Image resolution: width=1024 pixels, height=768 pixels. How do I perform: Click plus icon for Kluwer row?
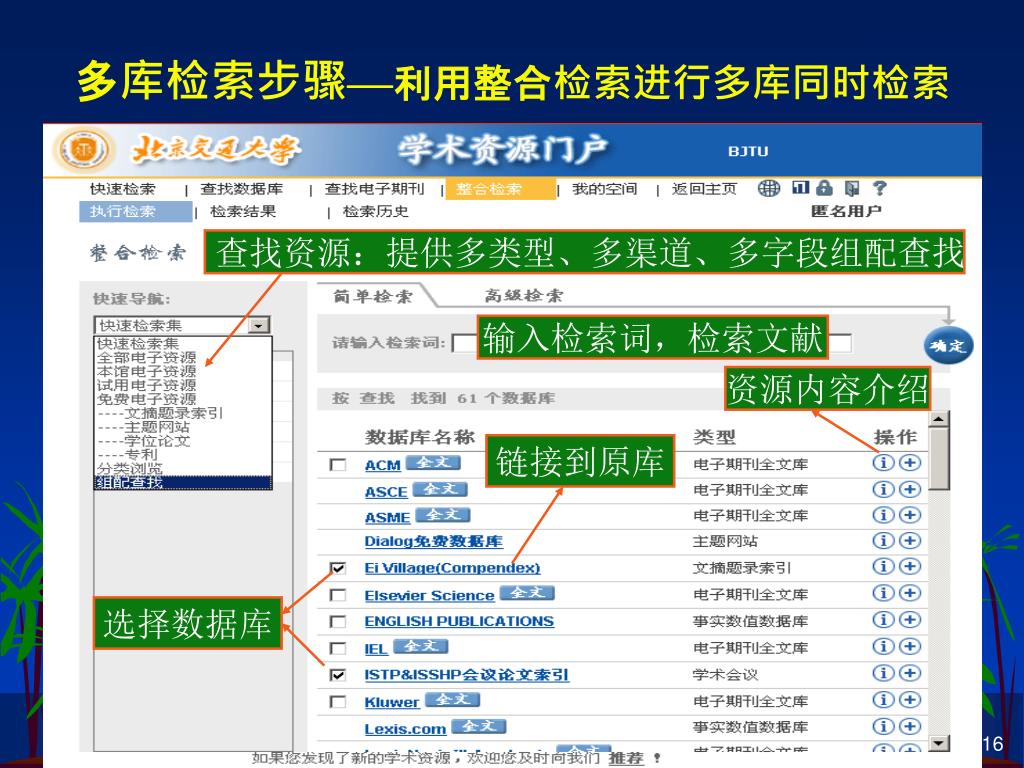pyautogui.click(x=910, y=699)
